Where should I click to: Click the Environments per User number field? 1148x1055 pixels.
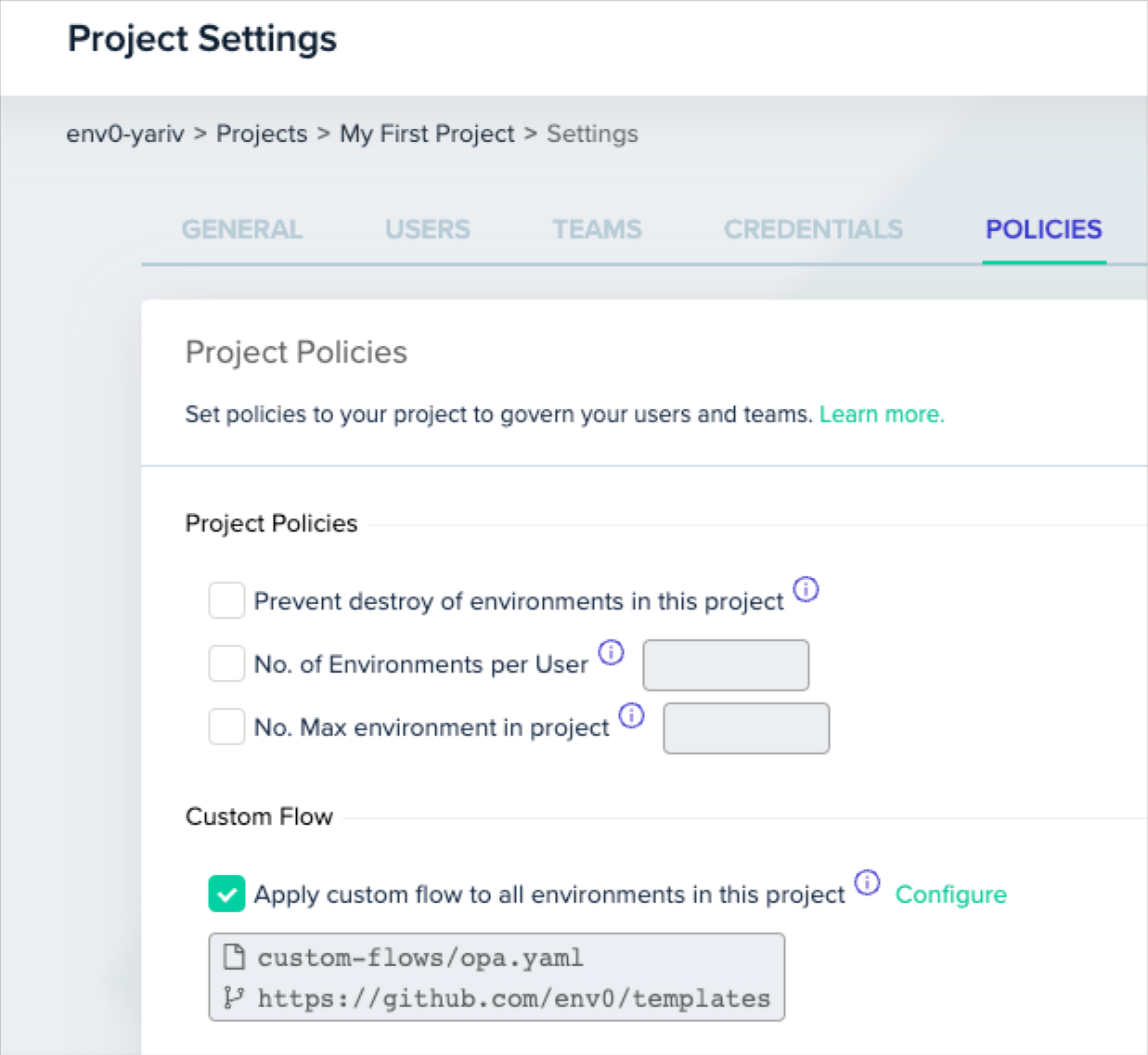(725, 665)
